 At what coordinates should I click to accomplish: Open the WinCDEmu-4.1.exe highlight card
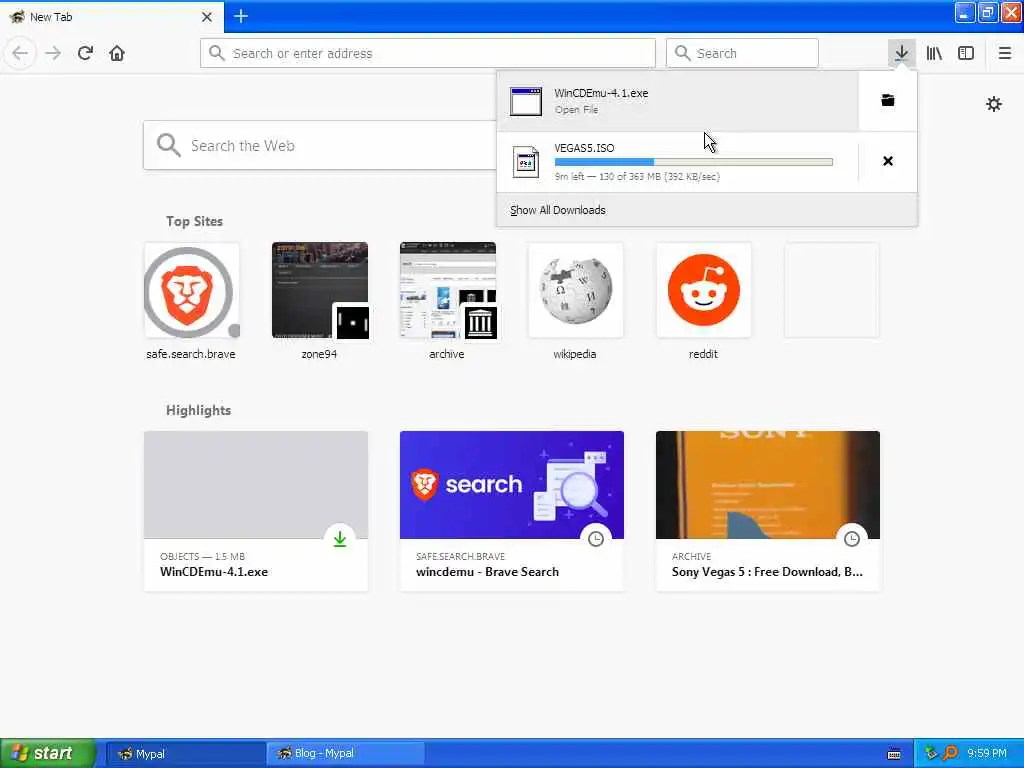(x=256, y=511)
